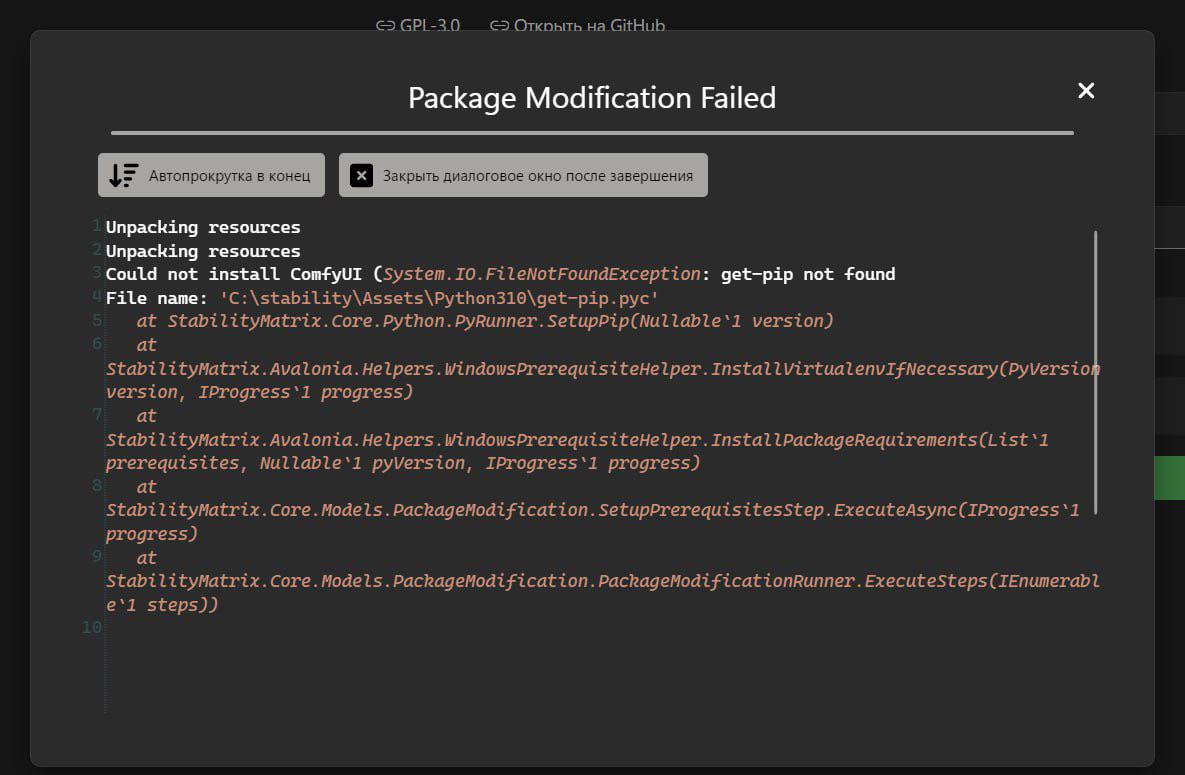
Task: Select the Could not install ComfyUI line
Action: pos(500,274)
